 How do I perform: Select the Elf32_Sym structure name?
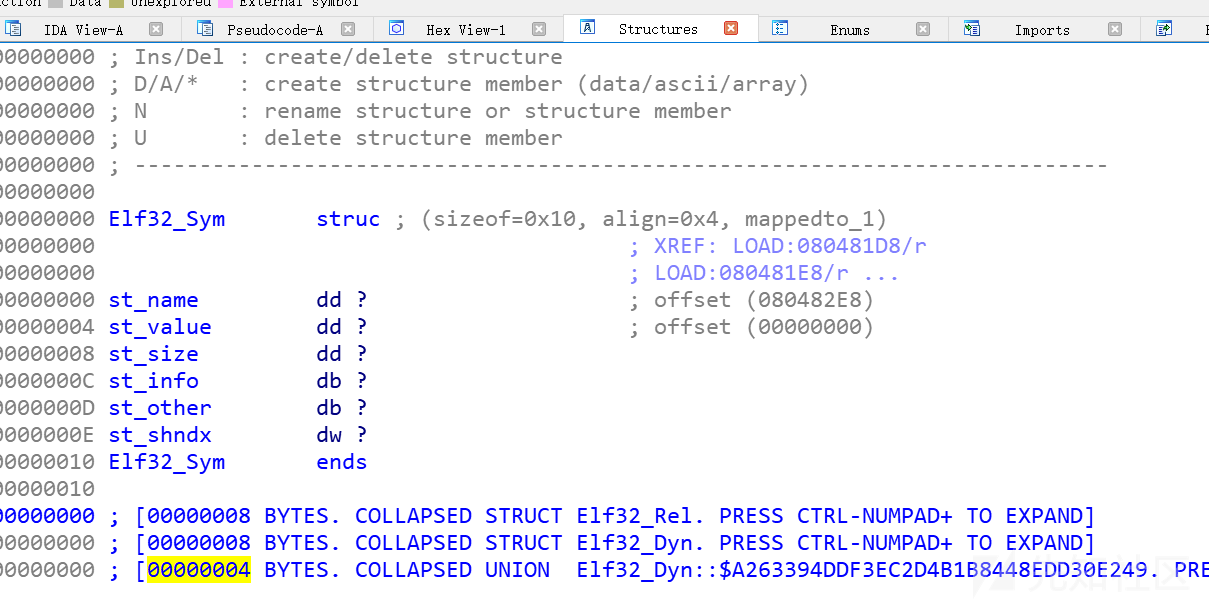[166, 218]
